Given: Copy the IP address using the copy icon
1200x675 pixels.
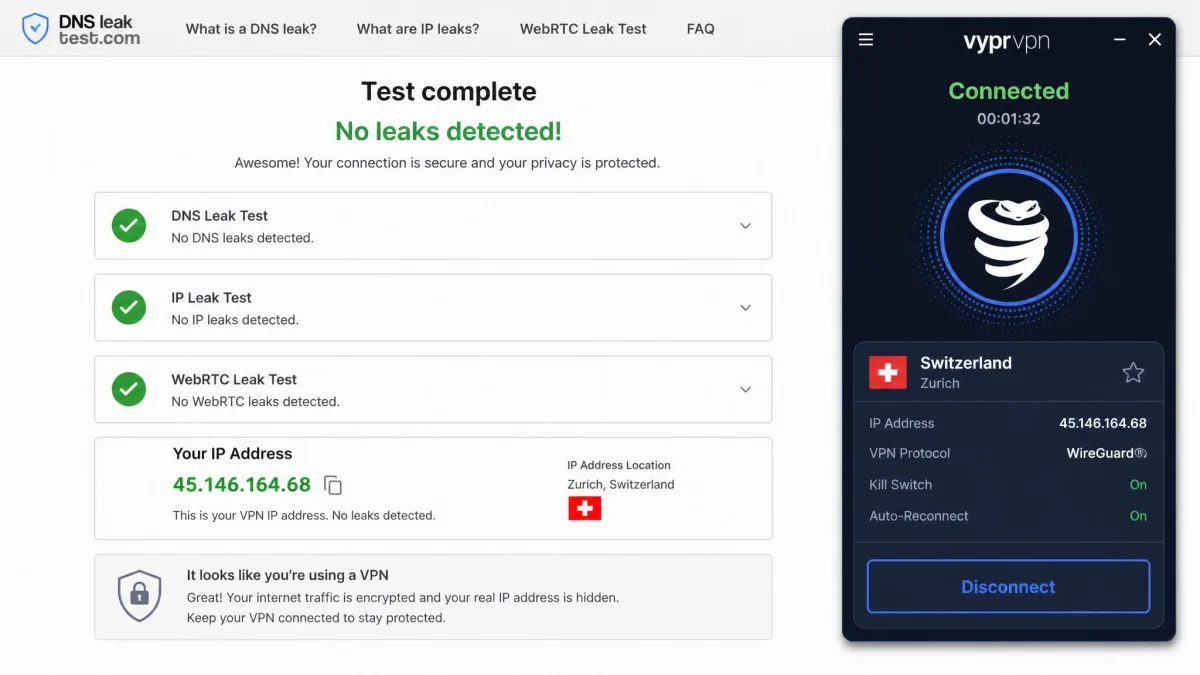Looking at the screenshot, I should tap(333, 486).
